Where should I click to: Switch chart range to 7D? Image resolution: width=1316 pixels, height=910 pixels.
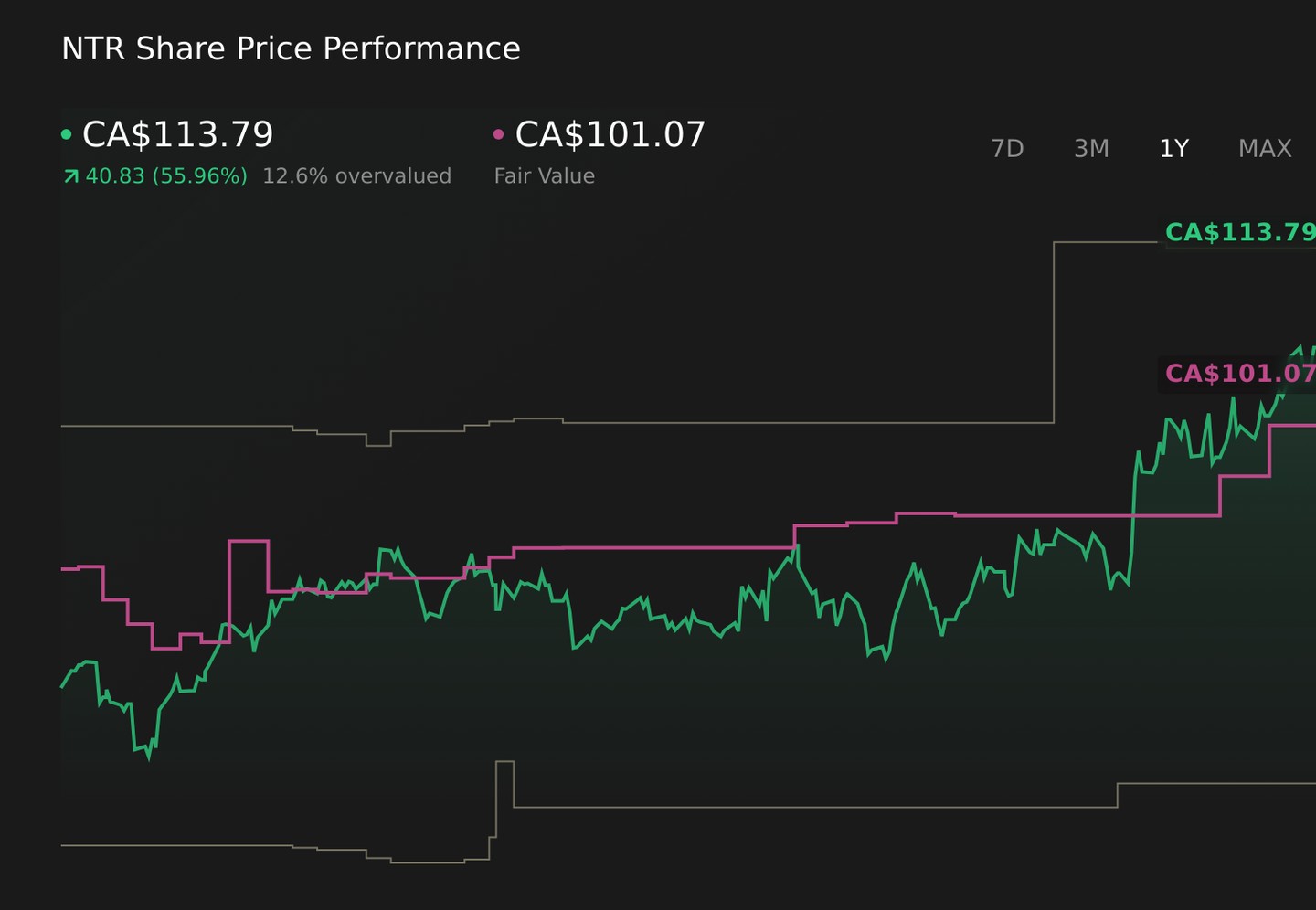pyautogui.click(x=1007, y=148)
